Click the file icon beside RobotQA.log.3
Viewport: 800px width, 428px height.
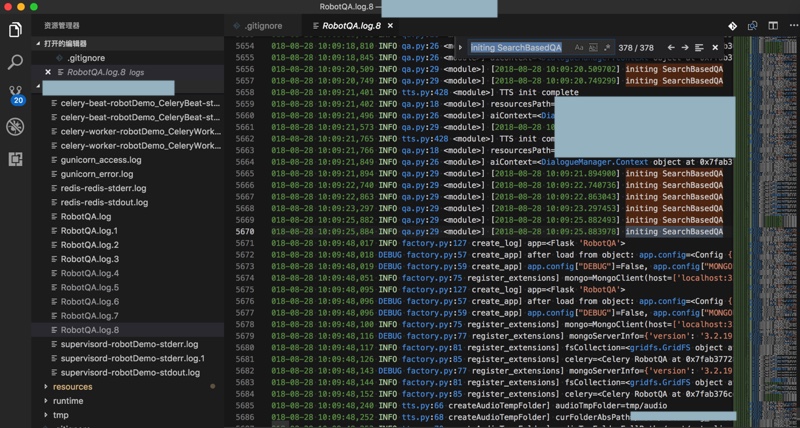coord(55,259)
